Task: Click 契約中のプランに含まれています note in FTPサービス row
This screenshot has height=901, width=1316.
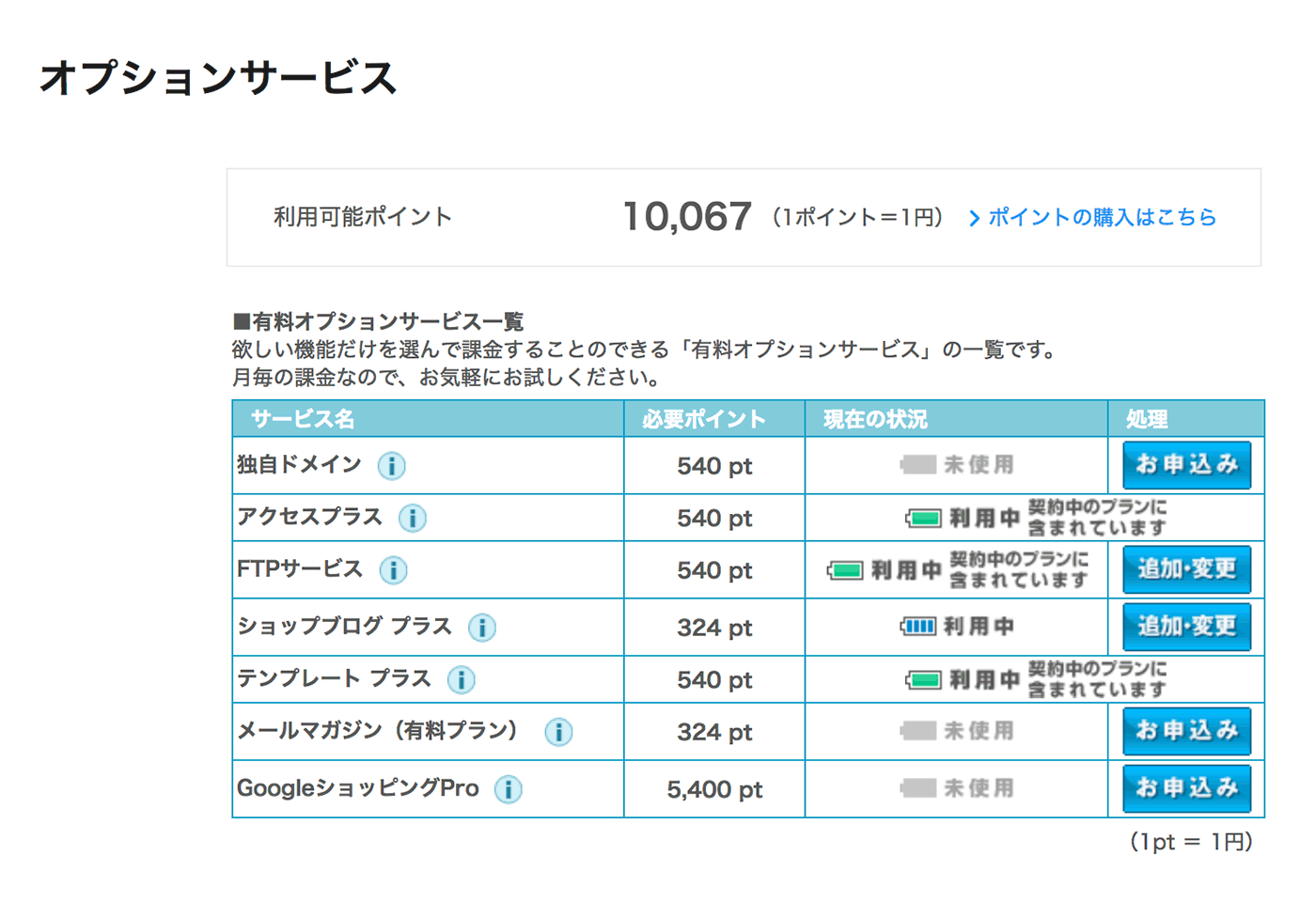Action: click(x=1019, y=570)
